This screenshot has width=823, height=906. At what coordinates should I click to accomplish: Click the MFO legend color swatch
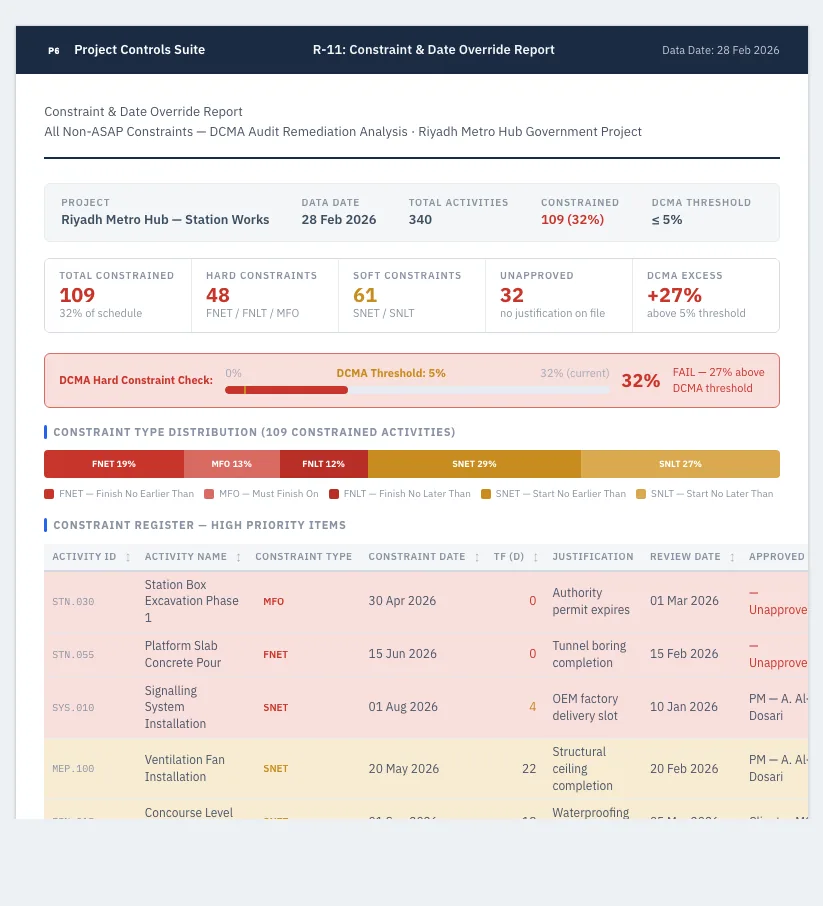pos(209,494)
